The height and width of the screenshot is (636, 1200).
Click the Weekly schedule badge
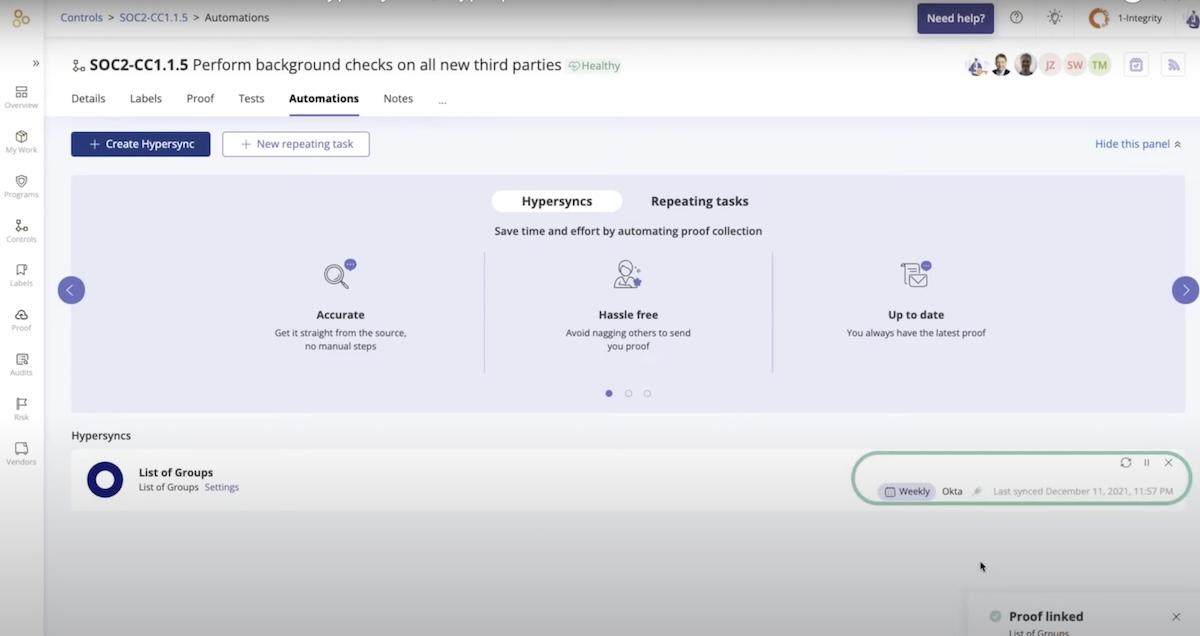[x=907, y=491]
